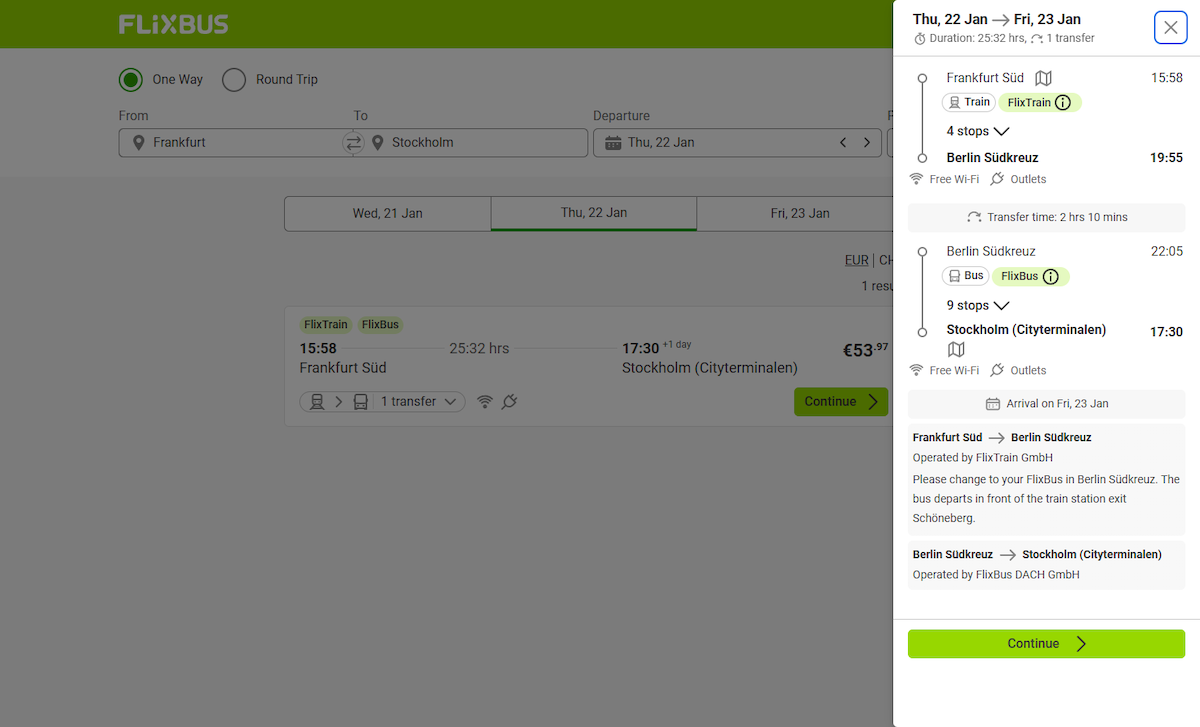Image resolution: width=1200 pixels, height=727 pixels.
Task: Click calendar icon in Departure field
Action: 613,142
